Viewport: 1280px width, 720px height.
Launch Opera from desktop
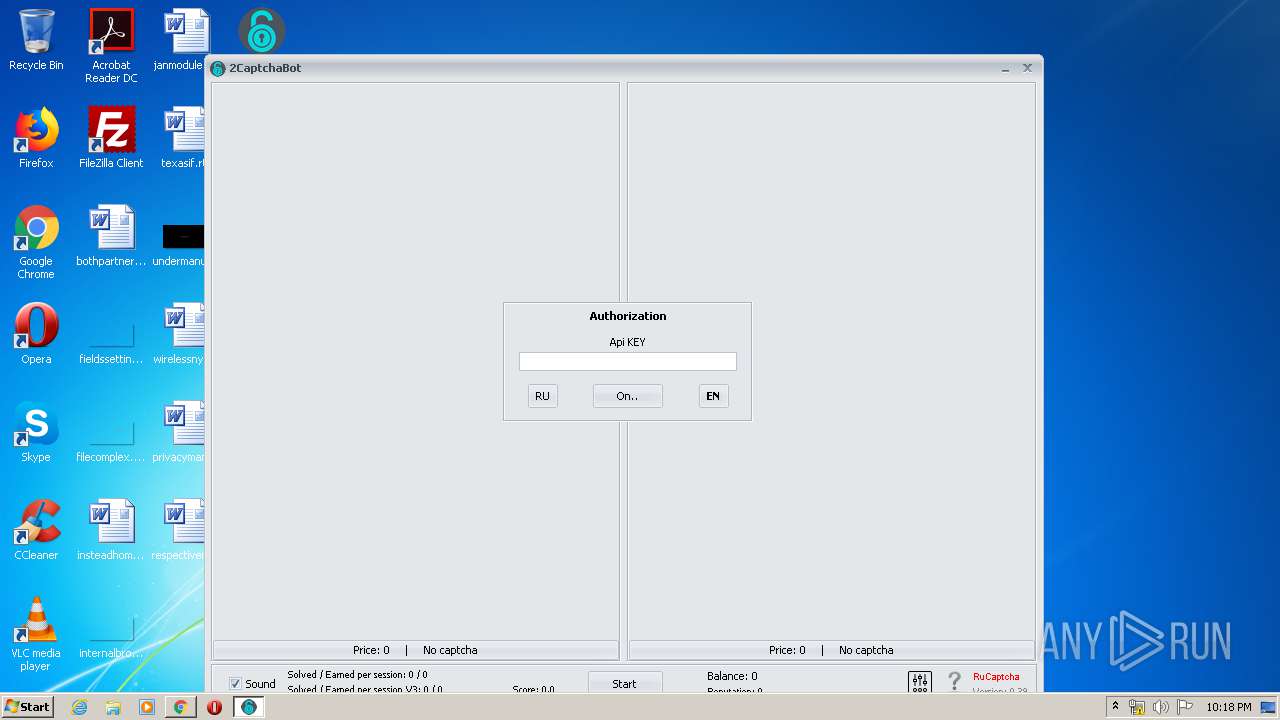(36, 334)
